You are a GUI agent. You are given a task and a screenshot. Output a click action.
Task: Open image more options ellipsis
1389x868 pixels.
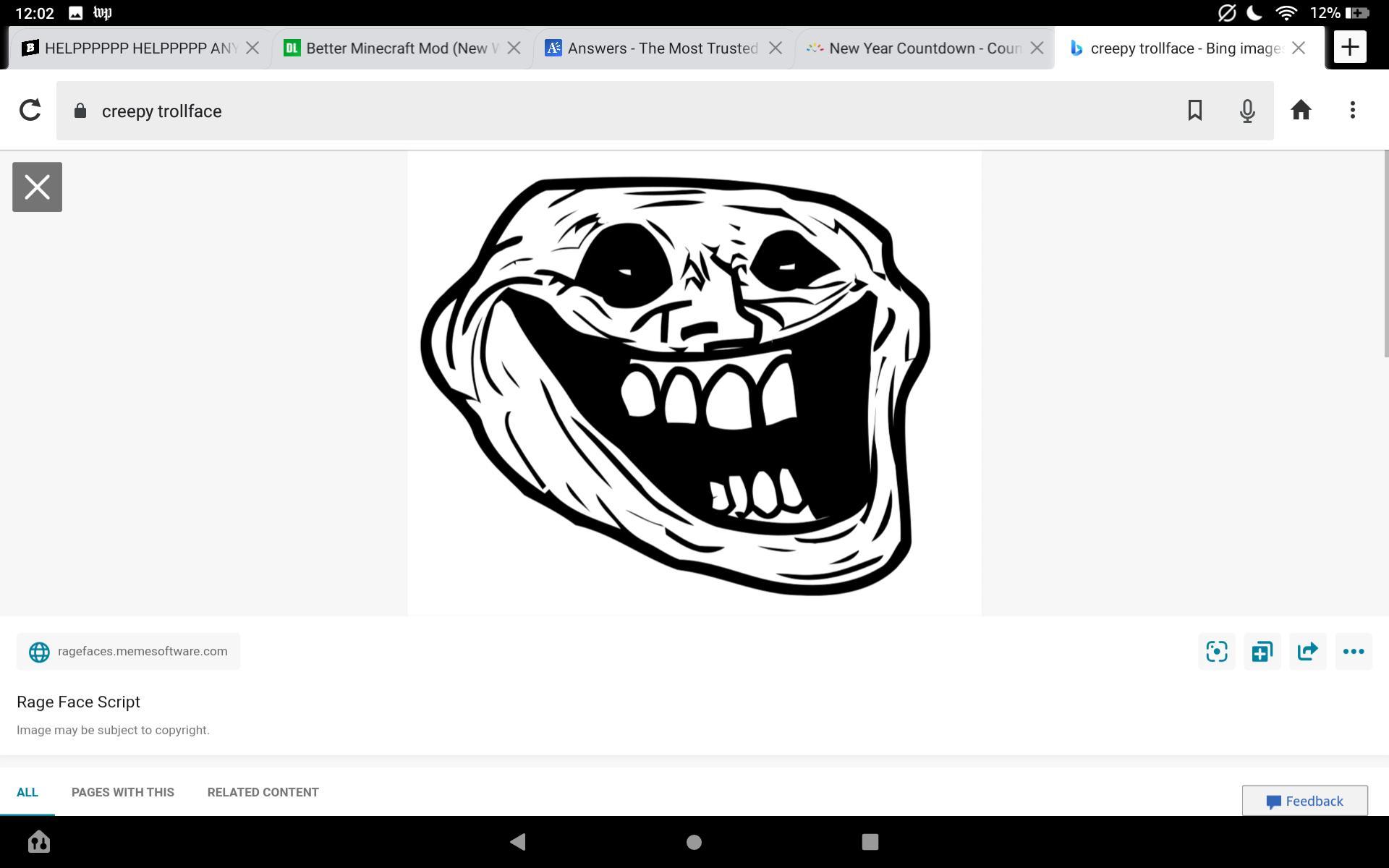[1353, 651]
